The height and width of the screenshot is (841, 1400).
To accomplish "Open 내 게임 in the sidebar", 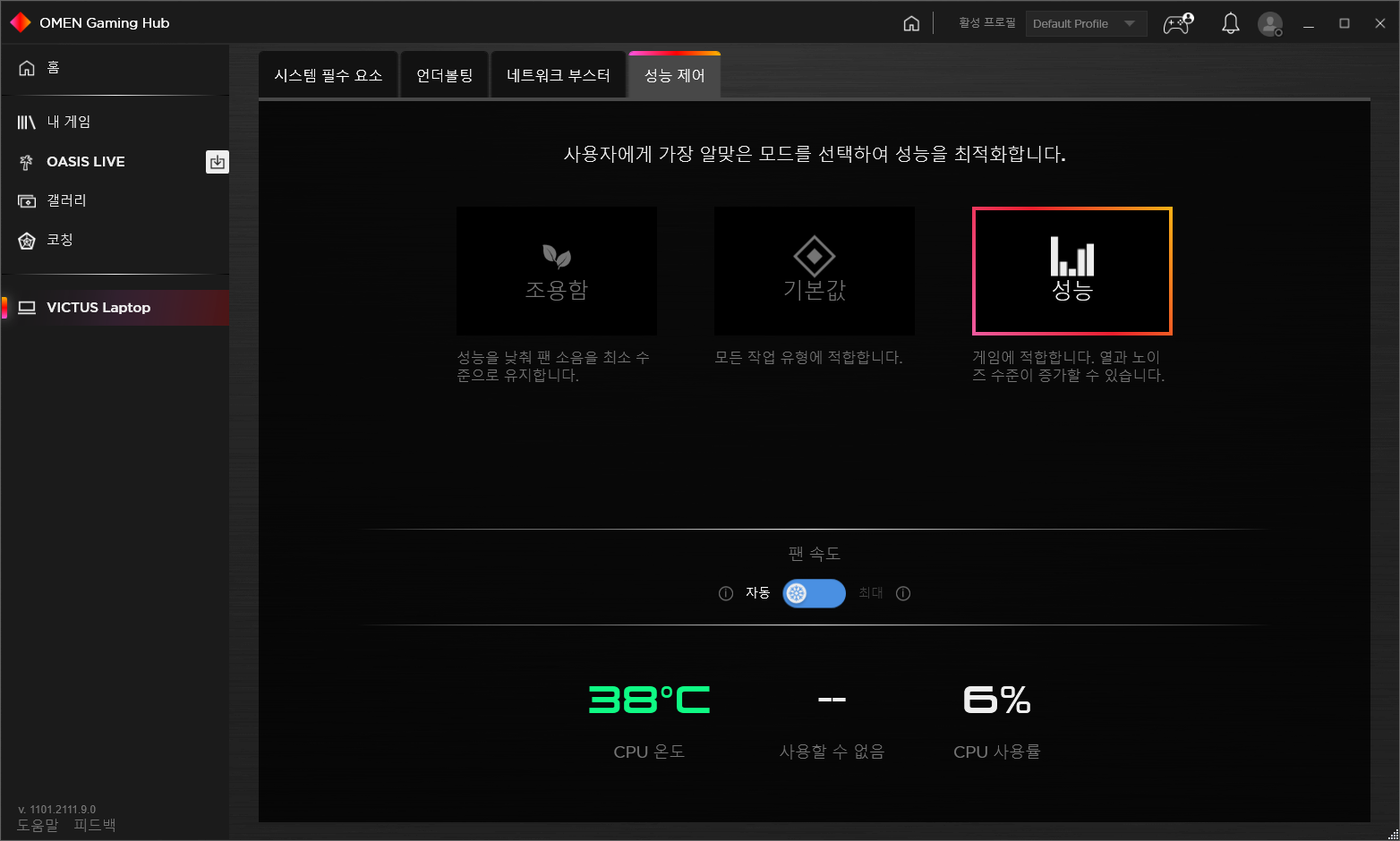I will click(115, 122).
